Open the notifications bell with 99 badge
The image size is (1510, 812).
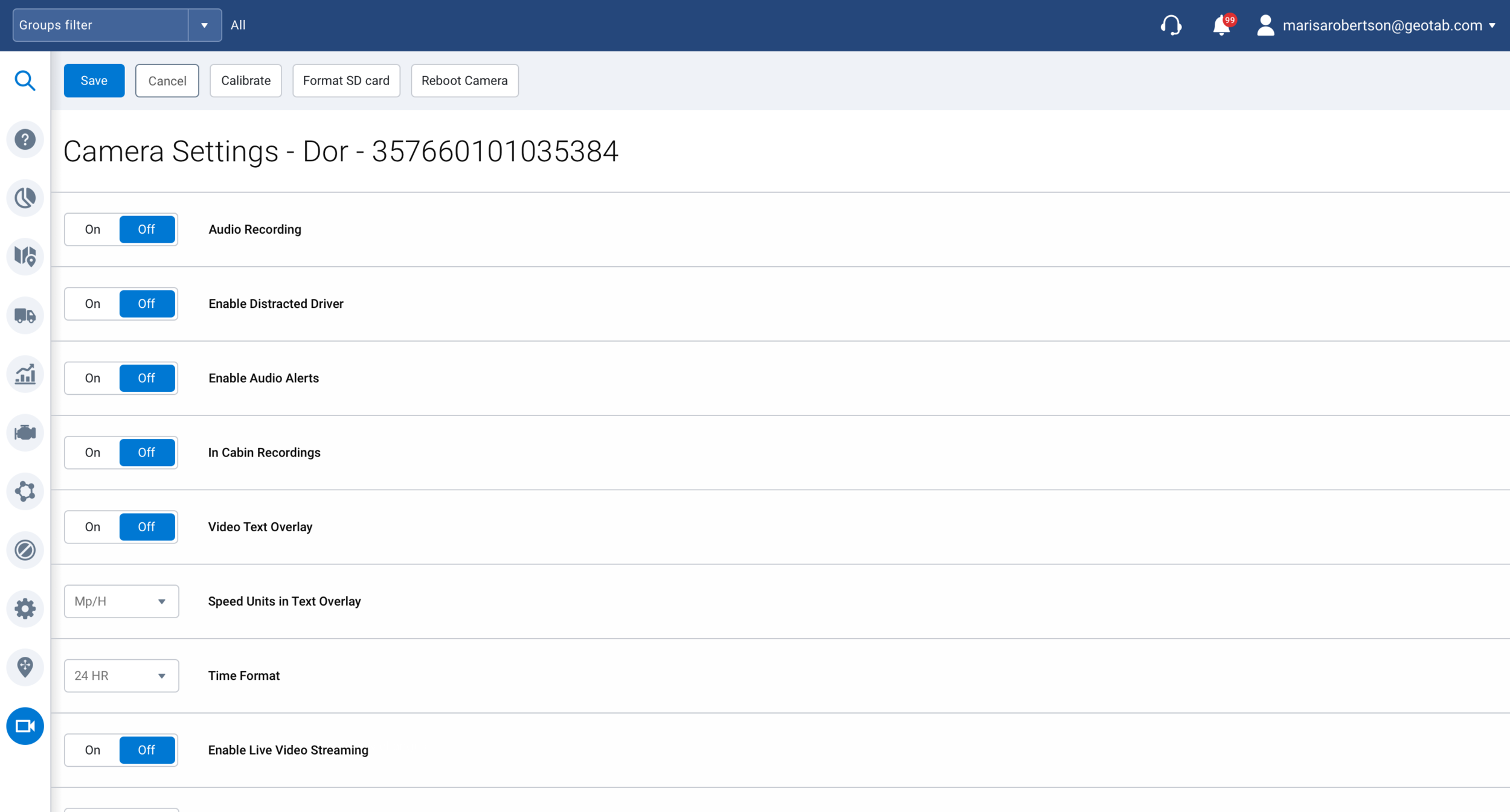tap(1221, 25)
